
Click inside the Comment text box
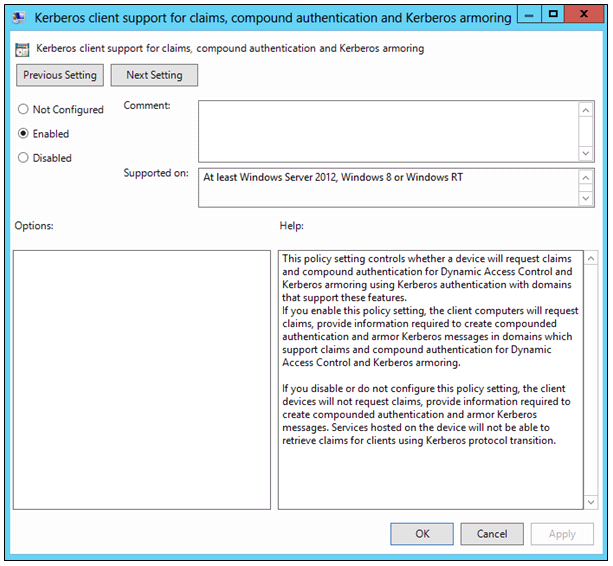pyautogui.click(x=388, y=131)
